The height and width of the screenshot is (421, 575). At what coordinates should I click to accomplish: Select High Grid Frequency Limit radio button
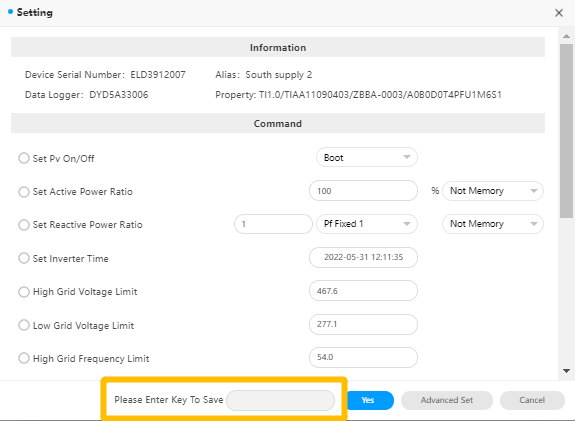pyautogui.click(x=24, y=358)
